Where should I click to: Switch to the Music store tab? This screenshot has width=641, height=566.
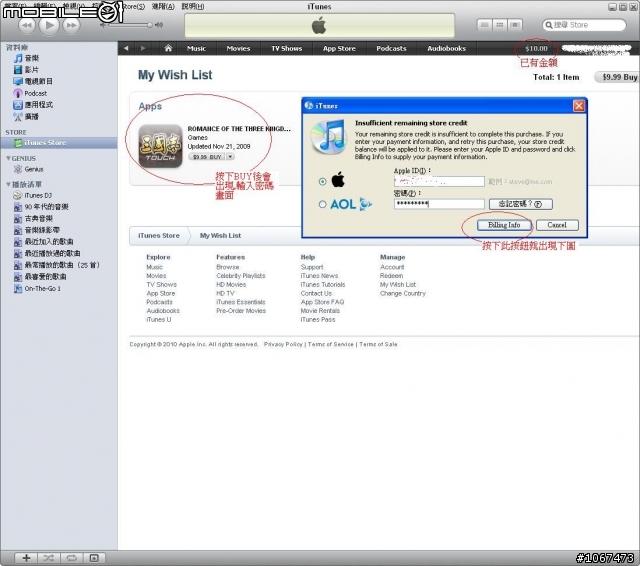[196, 48]
